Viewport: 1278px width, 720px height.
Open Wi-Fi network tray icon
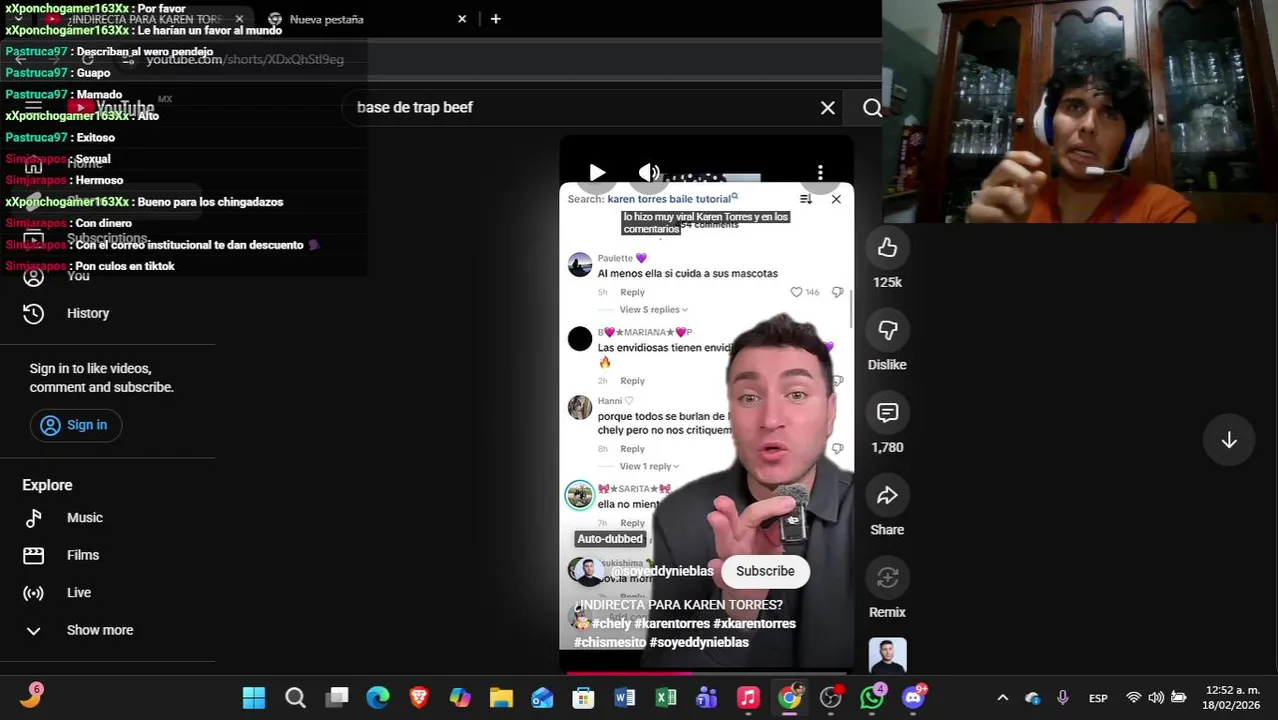point(1133,698)
